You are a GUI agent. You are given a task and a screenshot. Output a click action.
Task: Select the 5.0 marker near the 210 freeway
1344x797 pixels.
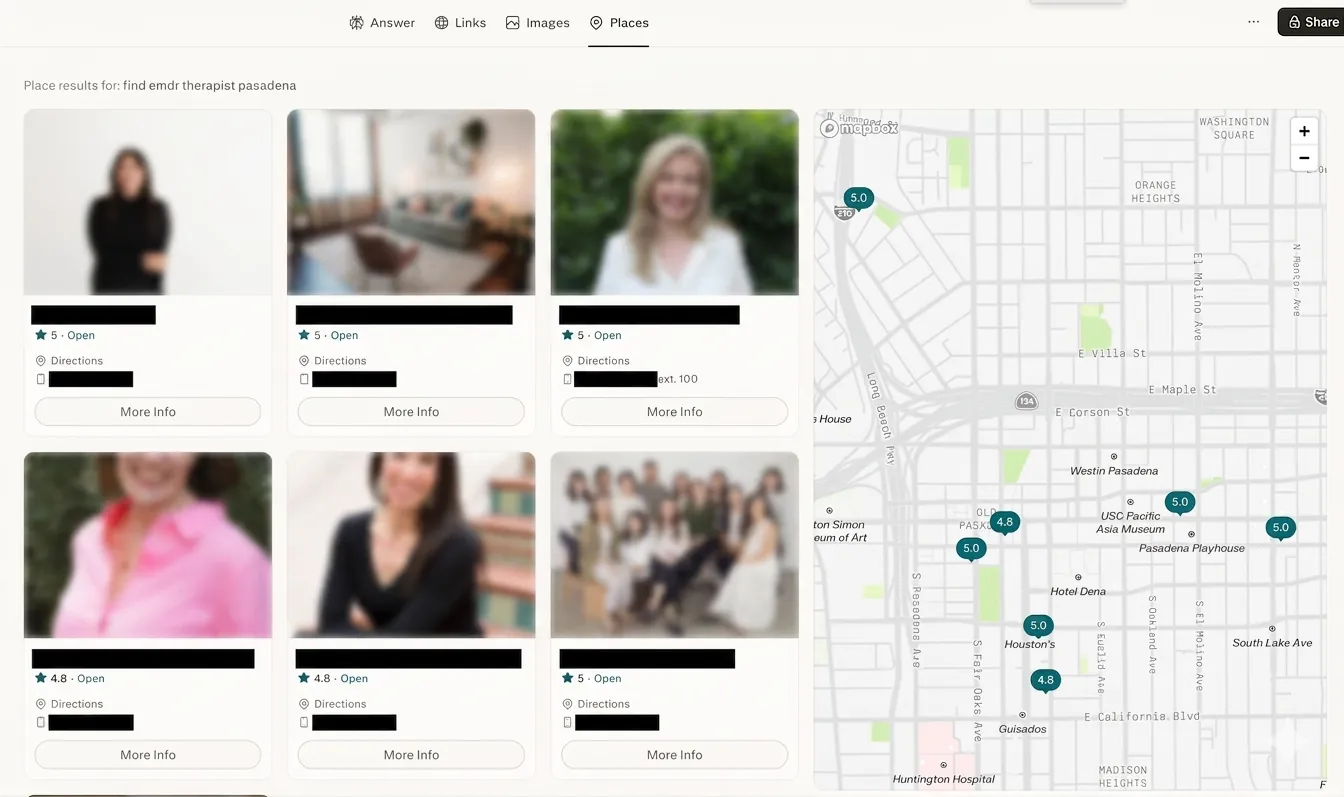coord(858,198)
